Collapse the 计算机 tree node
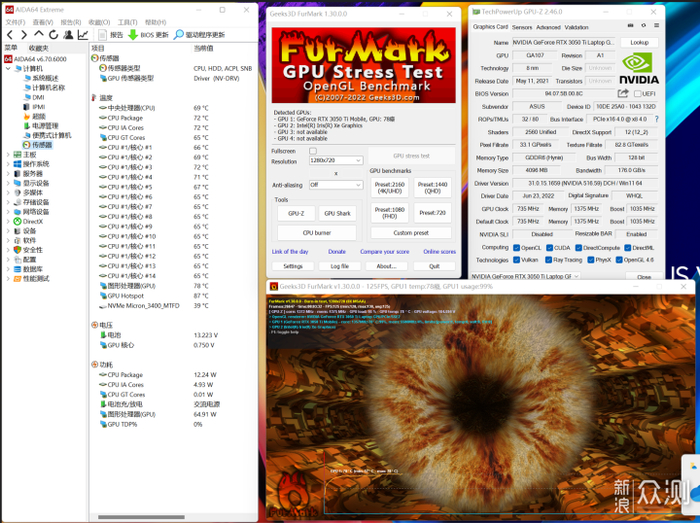The width and height of the screenshot is (700, 523). click(8, 69)
